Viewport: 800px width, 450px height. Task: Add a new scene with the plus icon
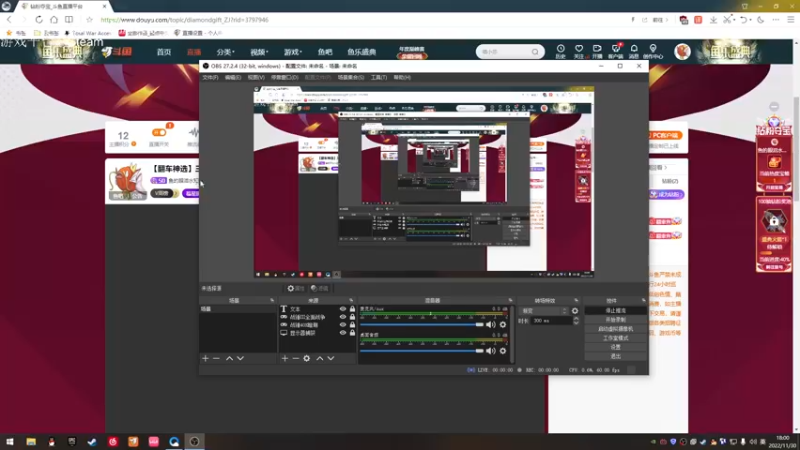point(205,359)
